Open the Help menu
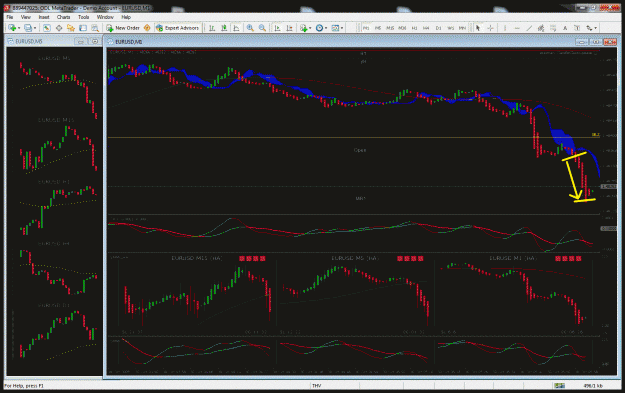 [x=126, y=17]
